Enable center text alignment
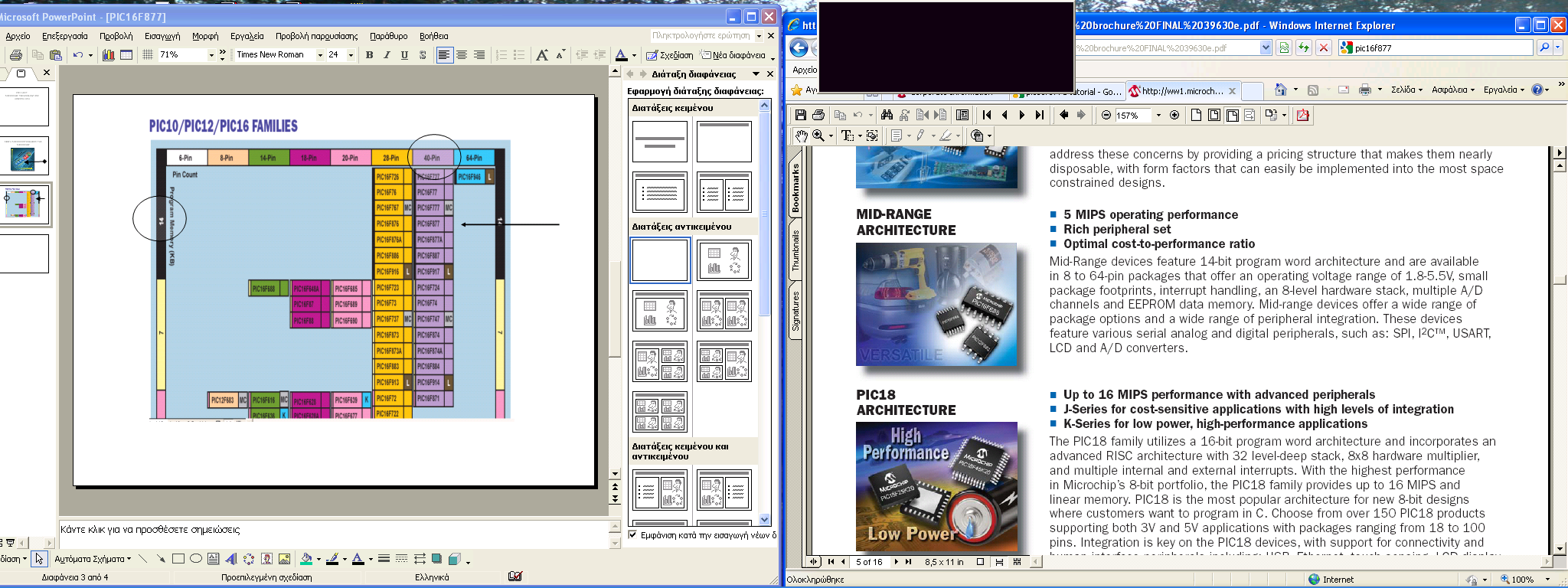 (462, 55)
